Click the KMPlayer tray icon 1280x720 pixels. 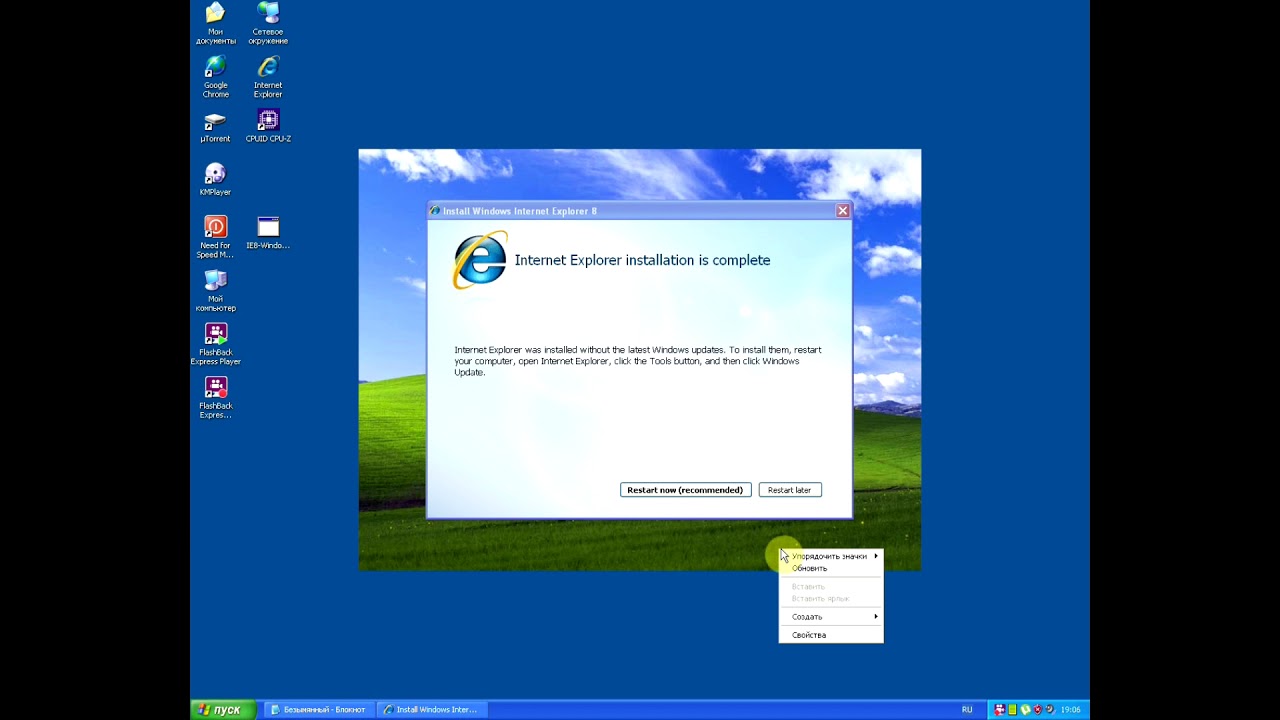[x=1050, y=710]
